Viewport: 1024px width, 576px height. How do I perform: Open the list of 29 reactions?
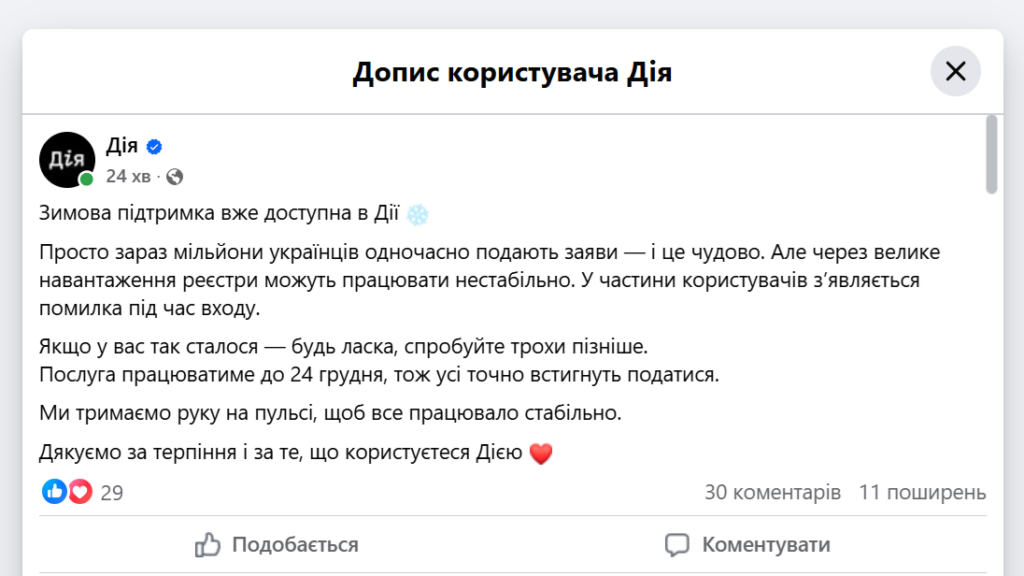tap(112, 493)
